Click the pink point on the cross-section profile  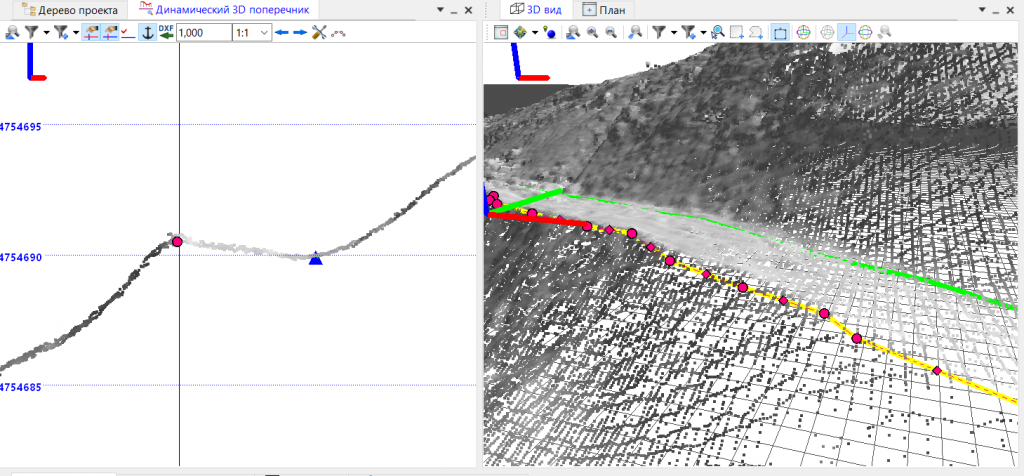click(177, 242)
